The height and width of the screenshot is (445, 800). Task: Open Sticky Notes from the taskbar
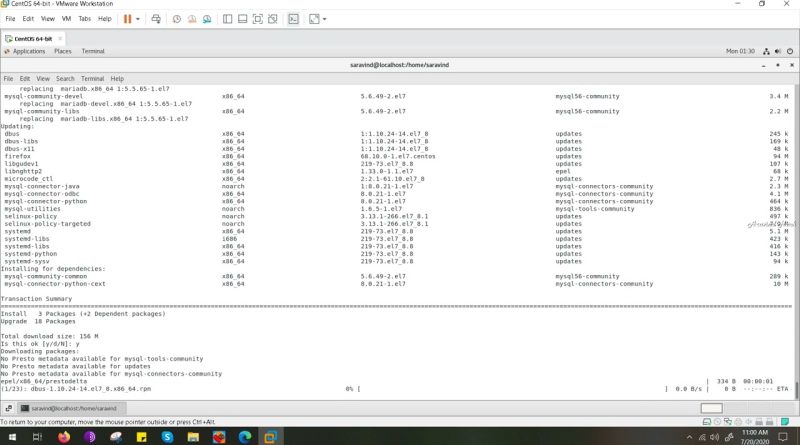(141, 437)
